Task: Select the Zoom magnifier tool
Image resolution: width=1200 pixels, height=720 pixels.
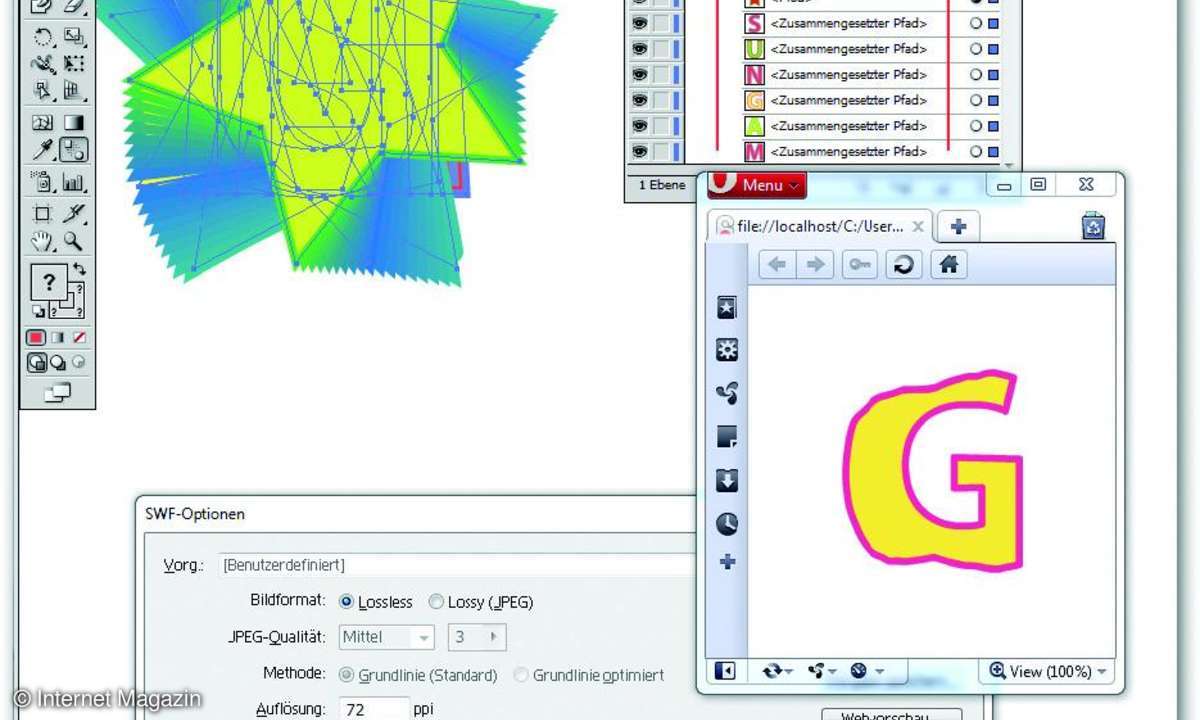Action: [74, 240]
